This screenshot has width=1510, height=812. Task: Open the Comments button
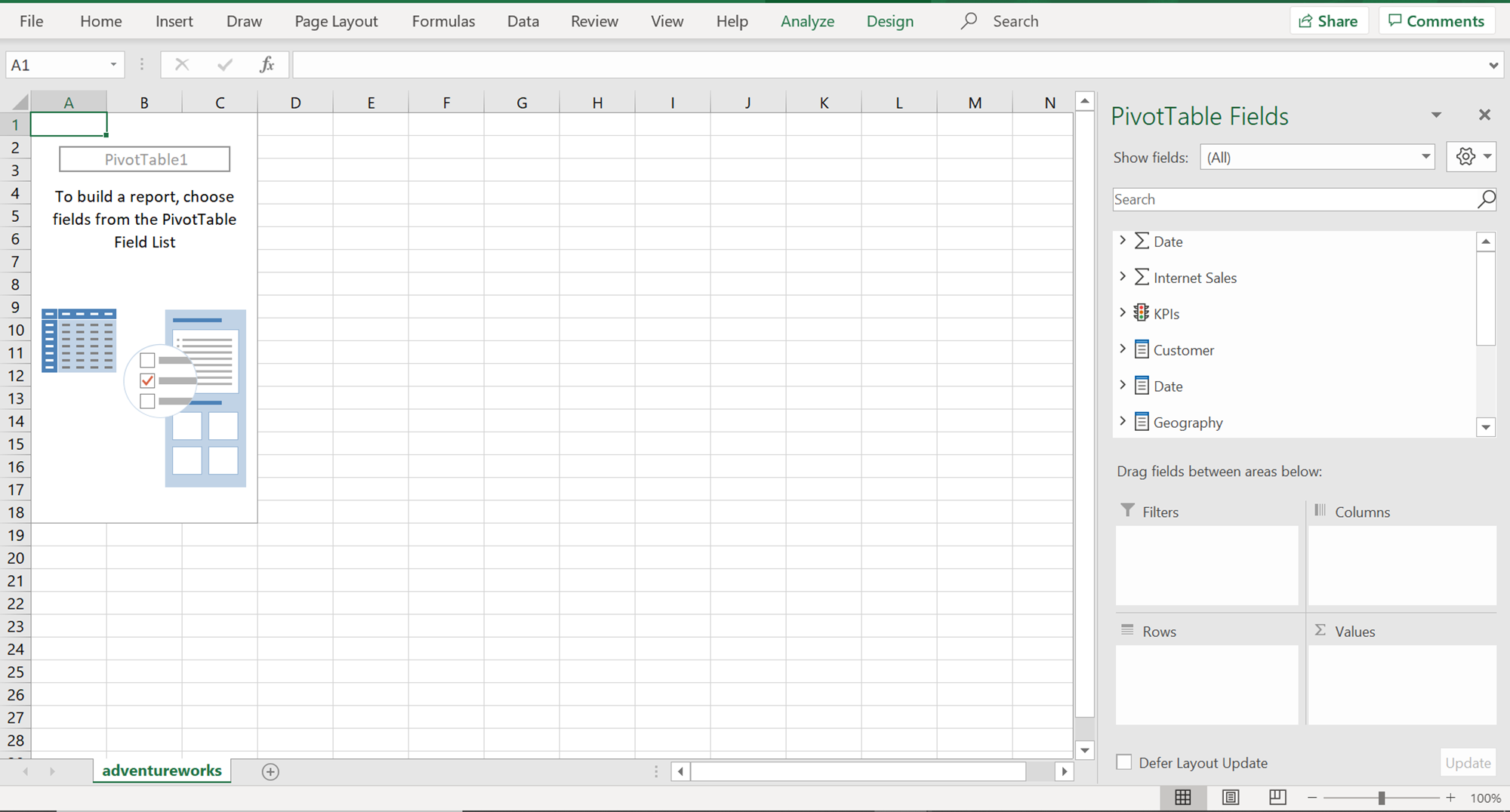pyautogui.click(x=1437, y=21)
